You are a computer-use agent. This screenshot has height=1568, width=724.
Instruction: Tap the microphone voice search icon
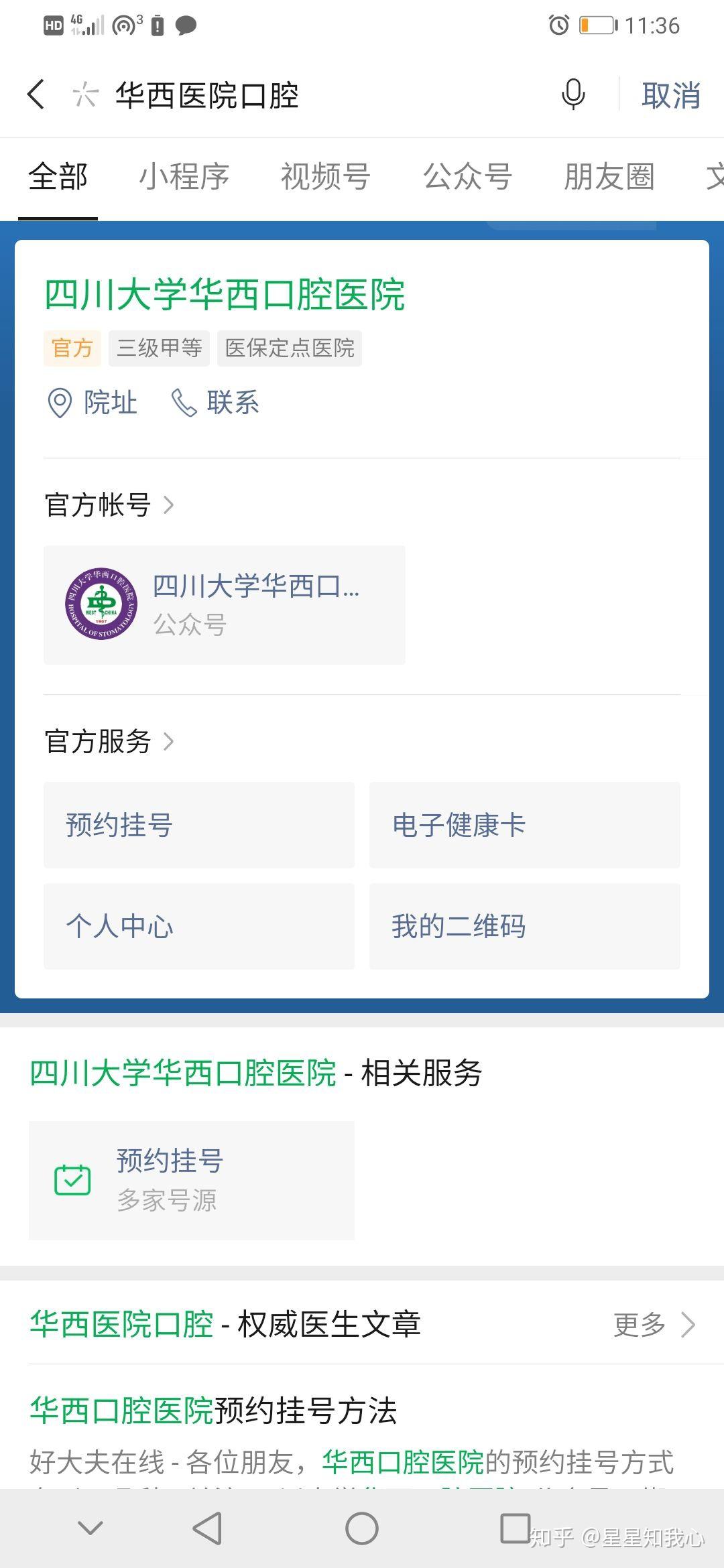click(x=572, y=94)
